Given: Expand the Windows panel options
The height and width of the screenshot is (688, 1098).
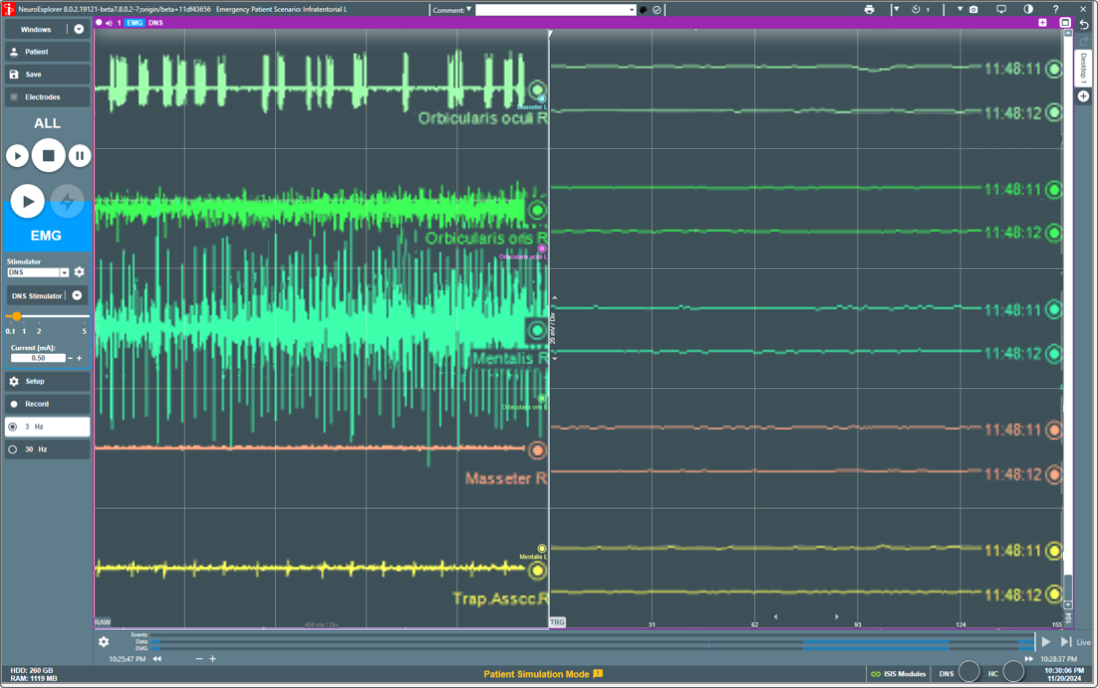Looking at the screenshot, I should 78,29.
